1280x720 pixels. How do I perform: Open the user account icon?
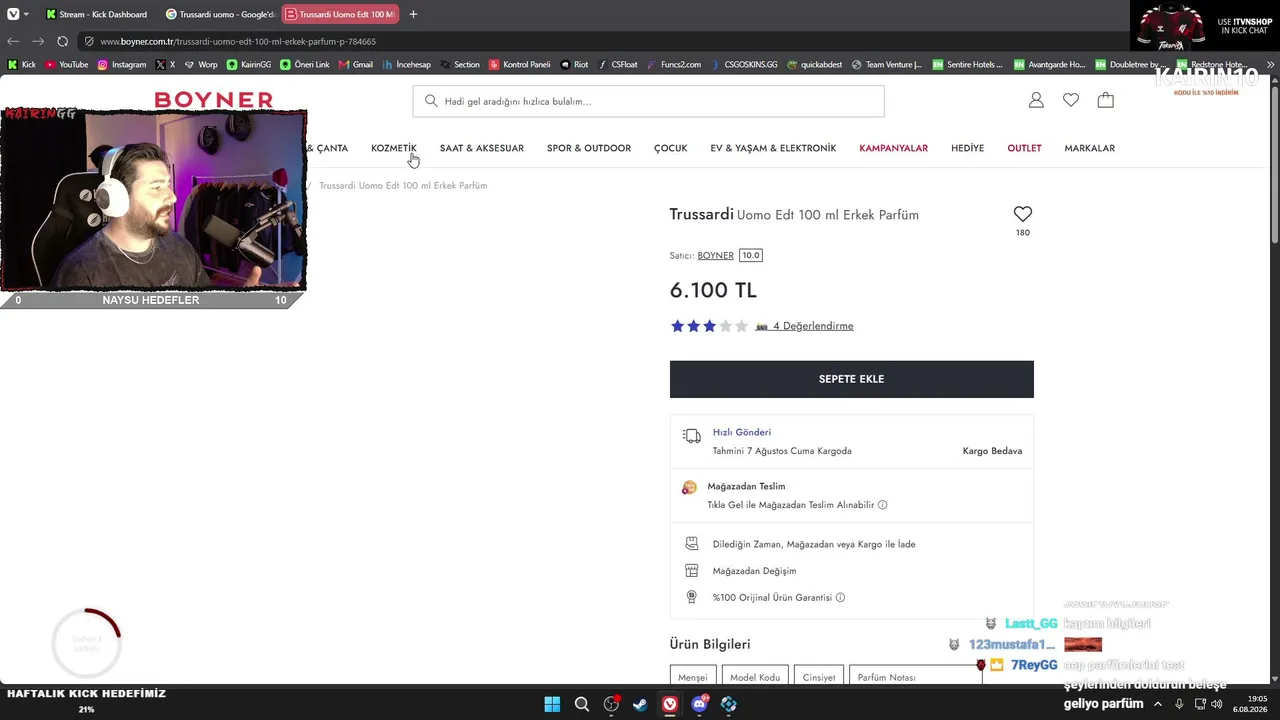point(1036,100)
